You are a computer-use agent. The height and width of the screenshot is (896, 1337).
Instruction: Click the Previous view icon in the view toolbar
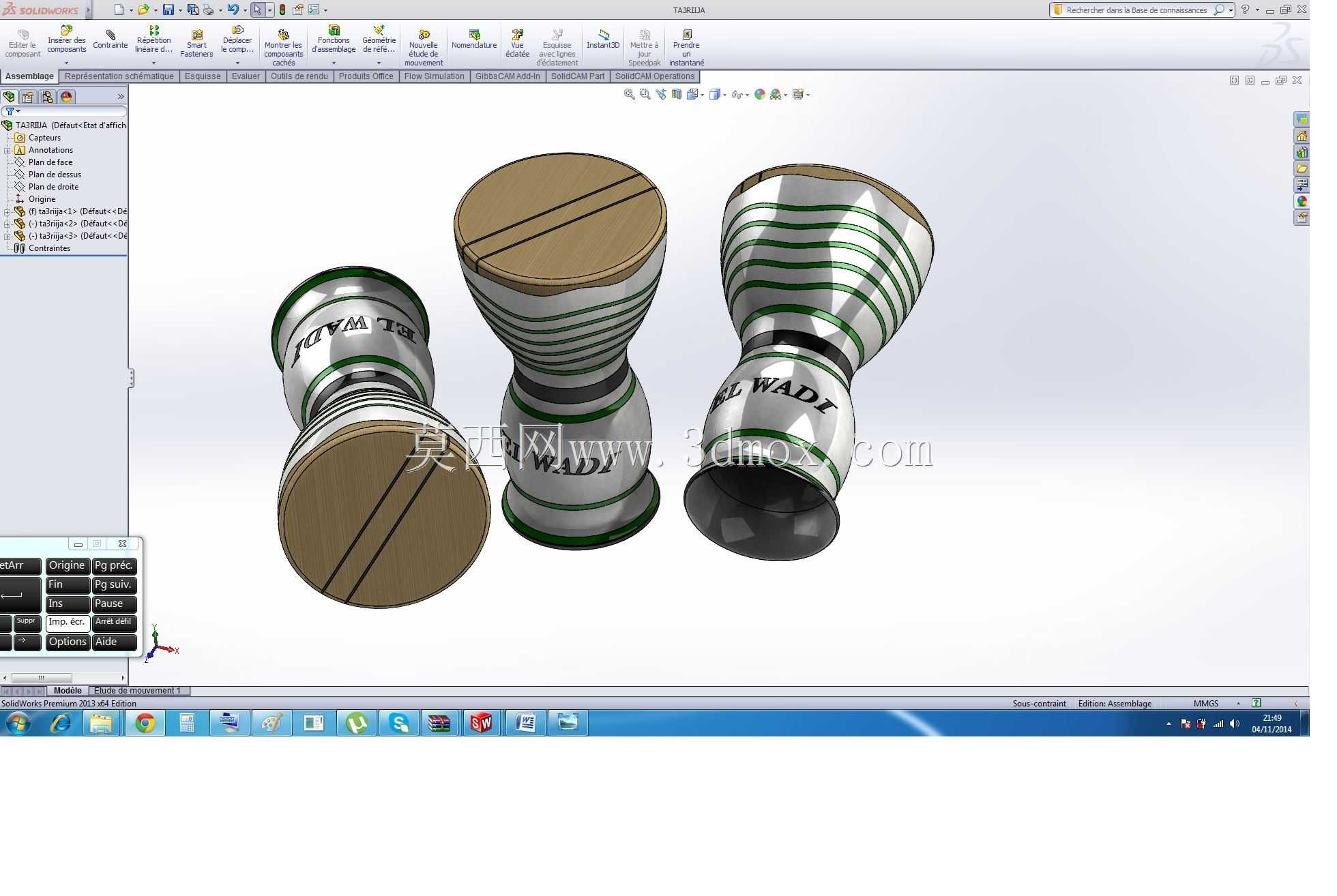click(x=661, y=95)
